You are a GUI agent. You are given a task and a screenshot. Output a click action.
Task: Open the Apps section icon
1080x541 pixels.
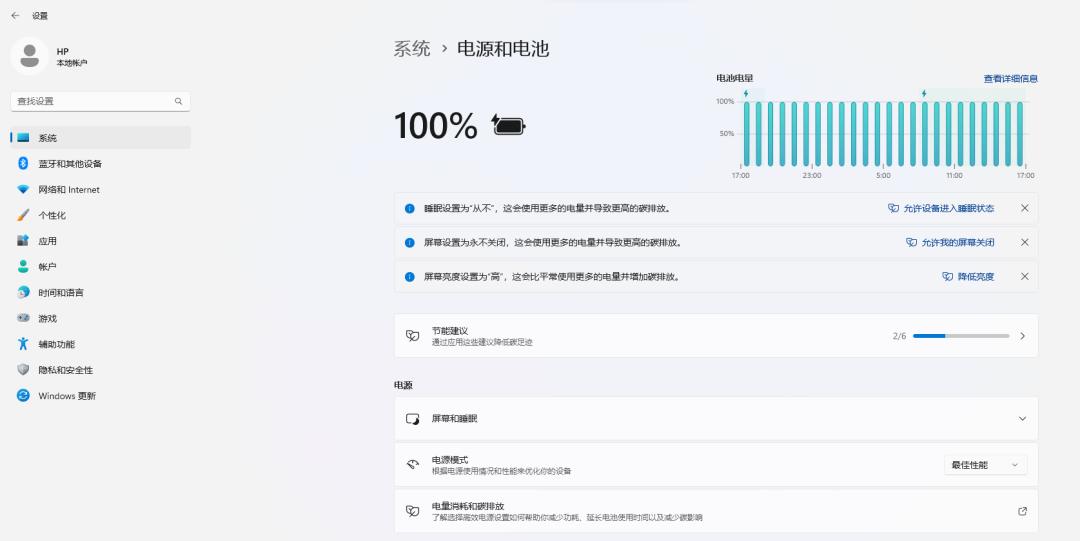click(x=23, y=241)
